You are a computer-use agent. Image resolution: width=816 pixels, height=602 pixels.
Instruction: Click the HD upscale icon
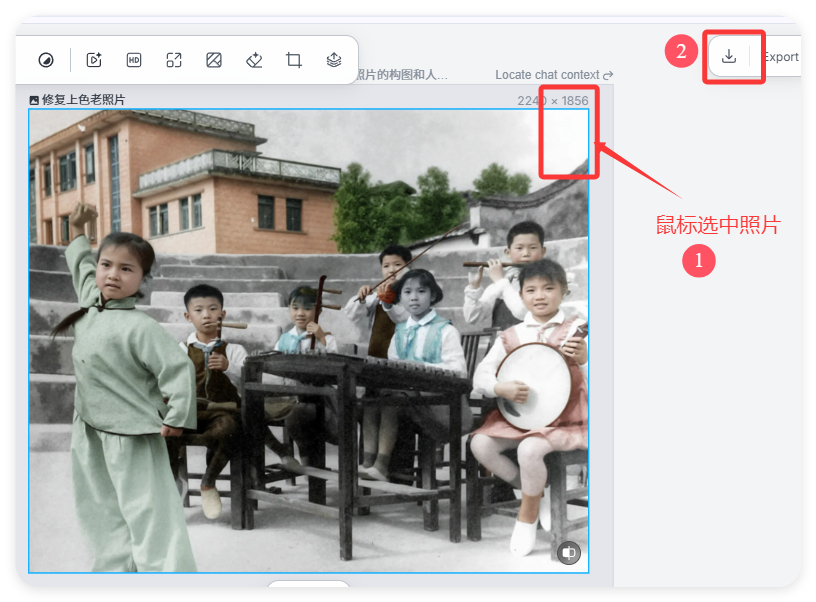click(x=134, y=60)
